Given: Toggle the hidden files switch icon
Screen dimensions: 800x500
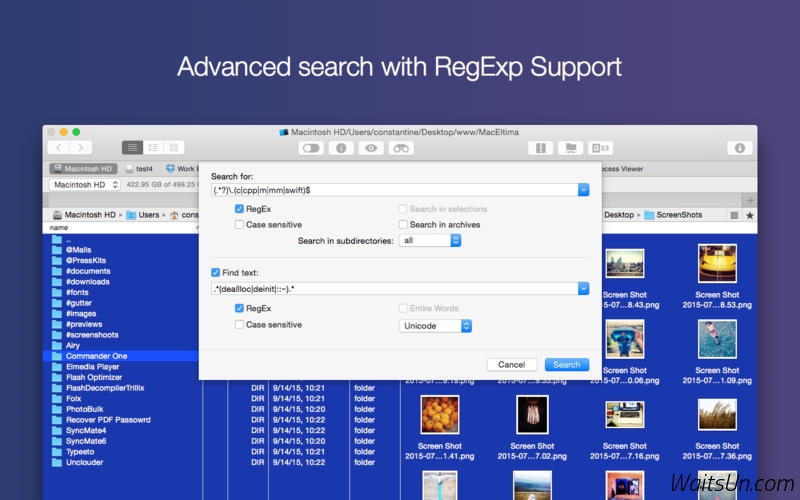Looking at the screenshot, I should coord(312,148).
